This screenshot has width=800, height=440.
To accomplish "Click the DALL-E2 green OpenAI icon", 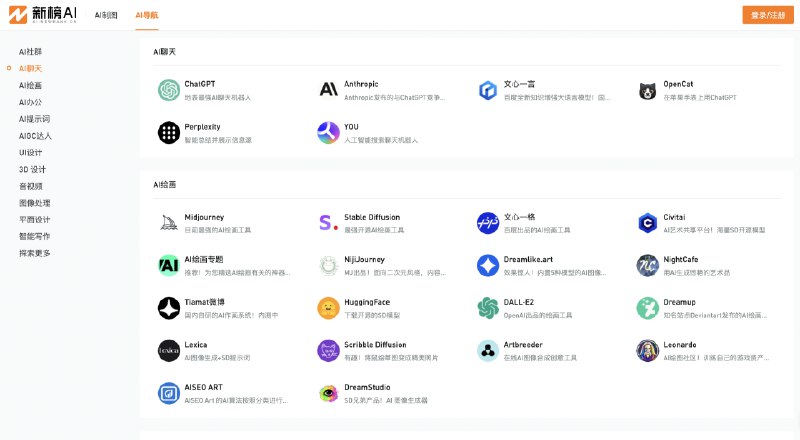I will point(488,308).
